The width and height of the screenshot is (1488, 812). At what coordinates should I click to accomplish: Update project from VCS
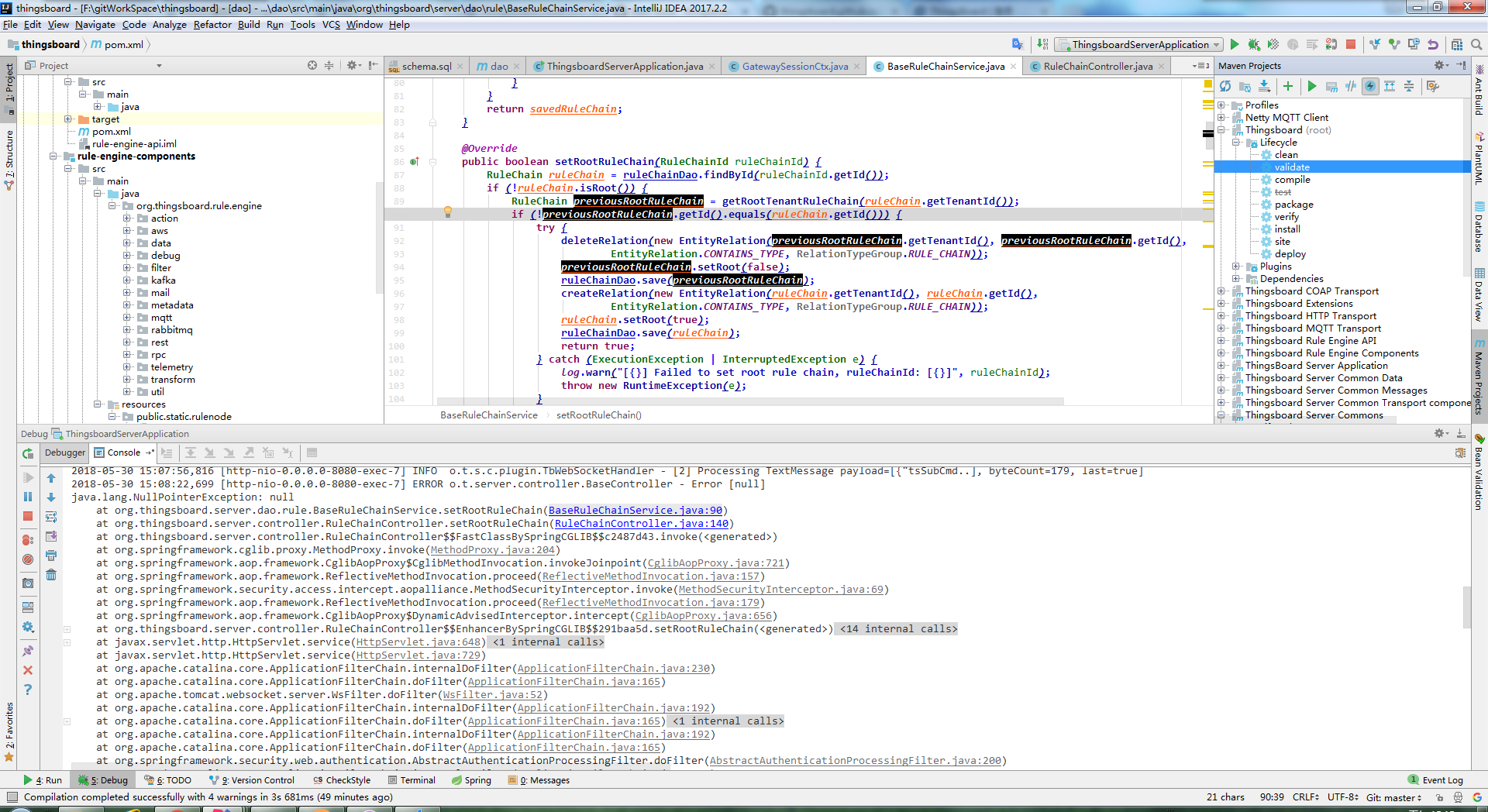coord(1373,44)
